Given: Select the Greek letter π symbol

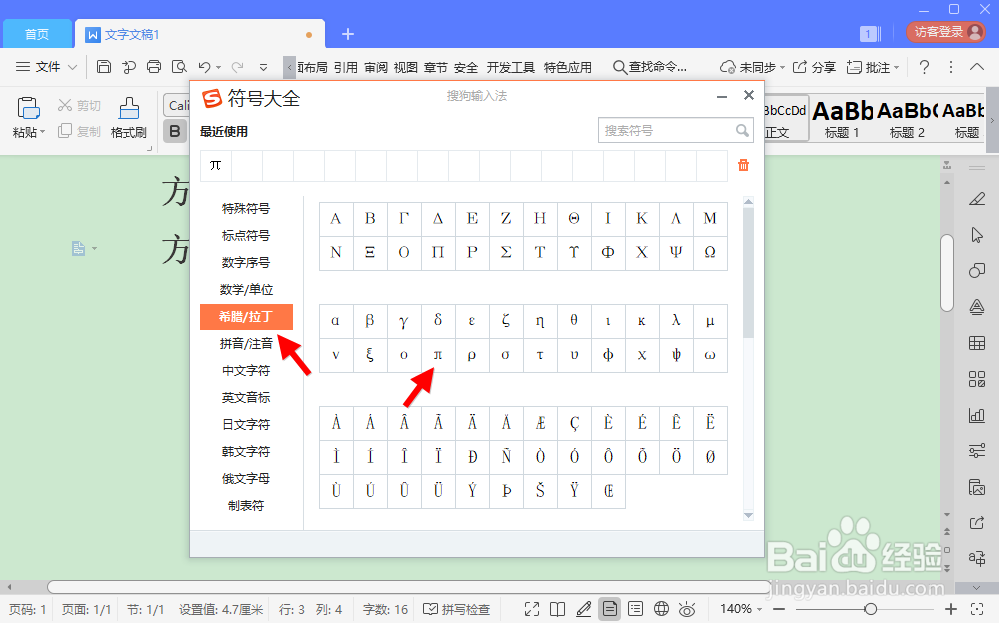Looking at the screenshot, I should pos(437,355).
